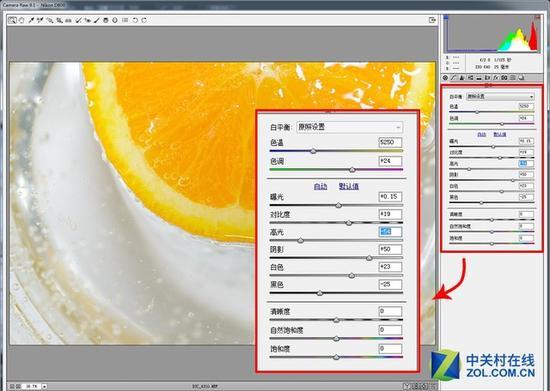The width and height of the screenshot is (550, 391).
Task: Click the 黑色 value field in the small right-side panel
Action: coord(526,197)
